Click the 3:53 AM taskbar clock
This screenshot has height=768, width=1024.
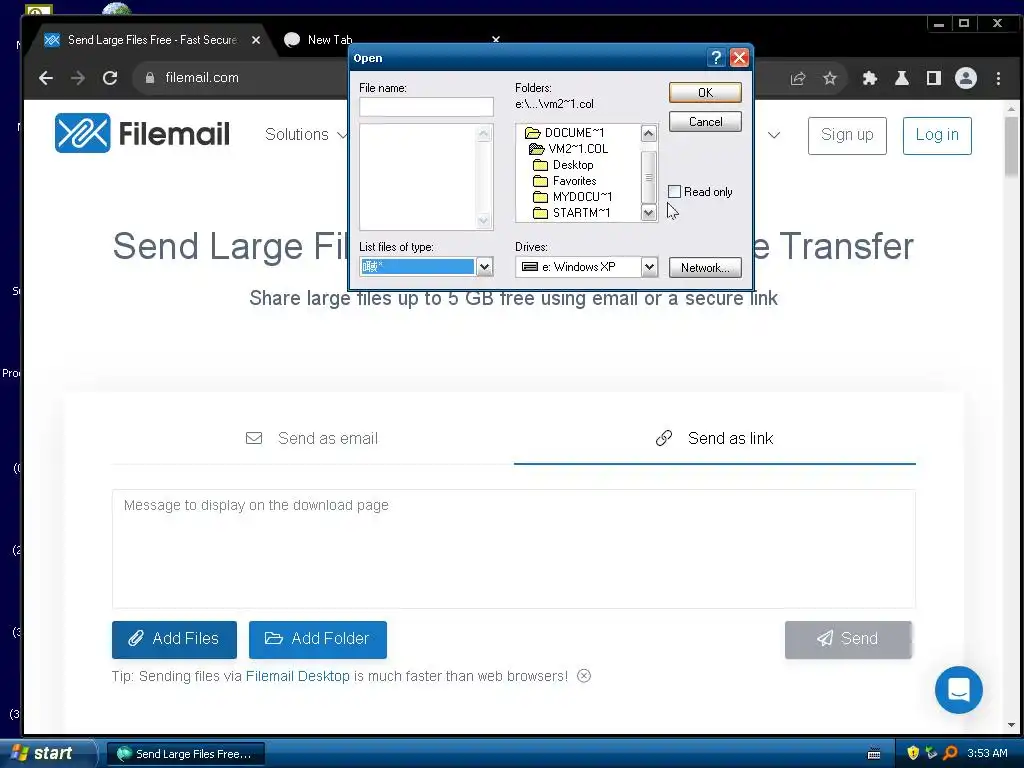987,753
